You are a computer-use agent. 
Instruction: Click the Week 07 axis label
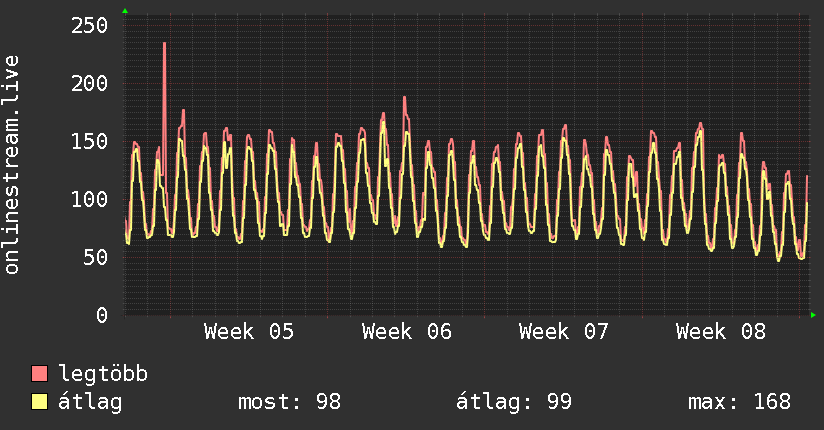[564, 332]
